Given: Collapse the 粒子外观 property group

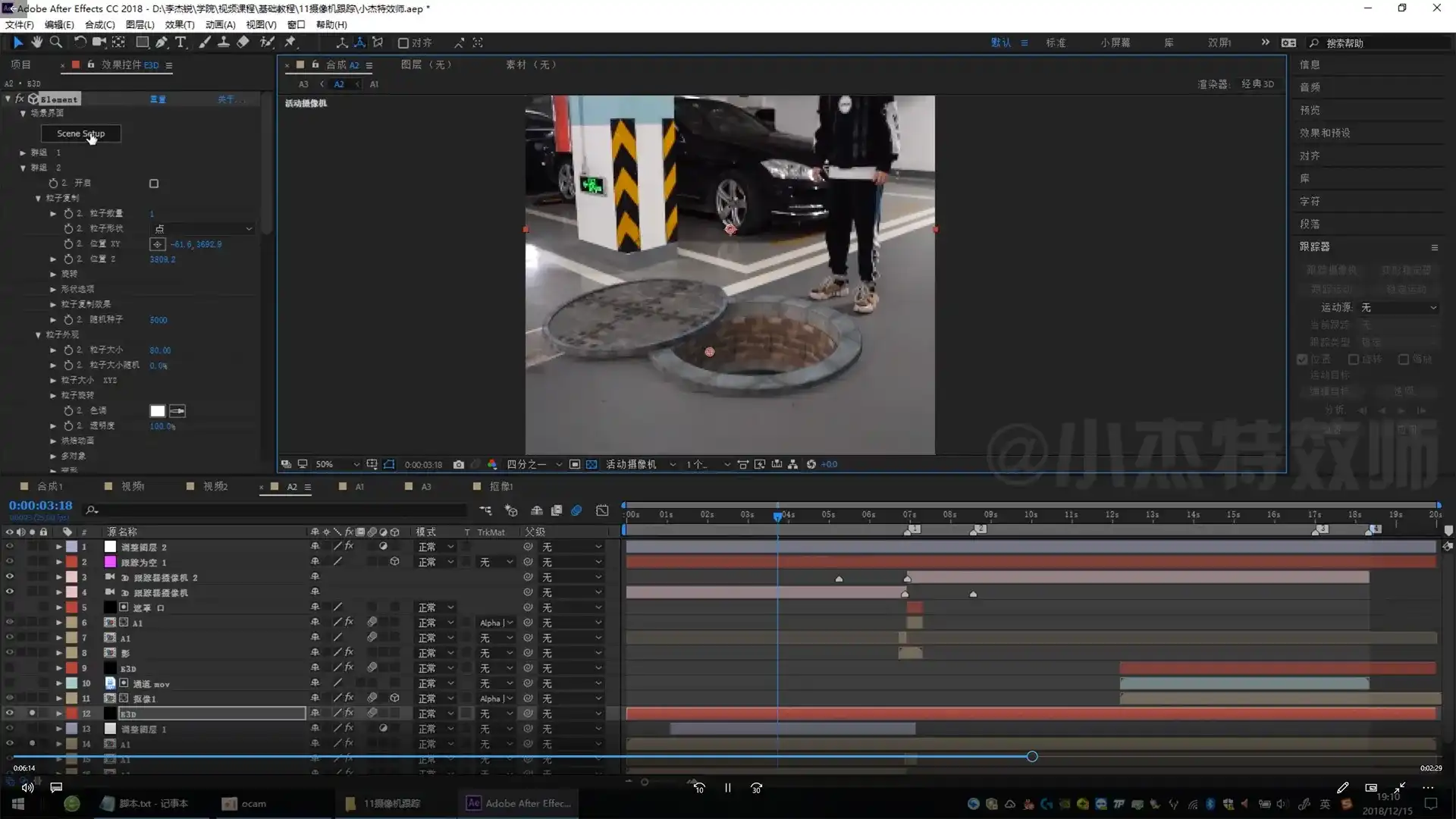Looking at the screenshot, I should click(38, 334).
